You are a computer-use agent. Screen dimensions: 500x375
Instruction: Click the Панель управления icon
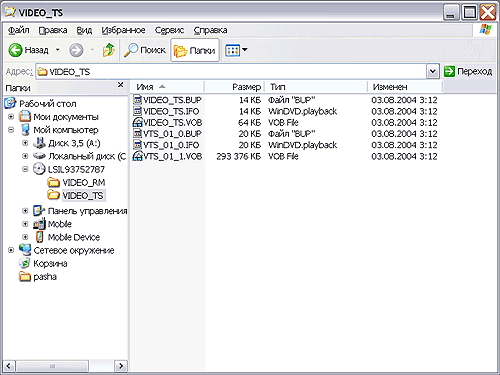click(39, 211)
